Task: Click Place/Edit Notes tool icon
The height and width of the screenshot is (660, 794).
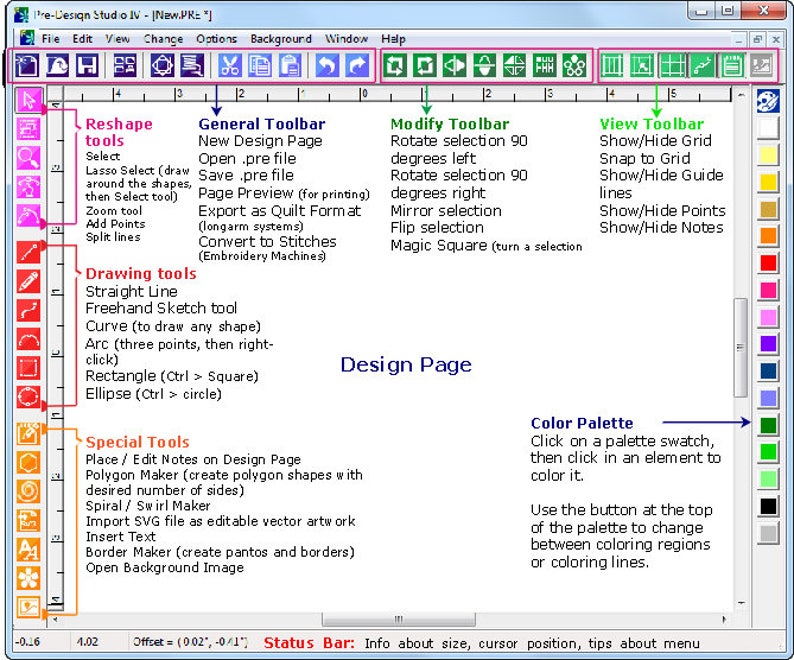Action: (28, 434)
